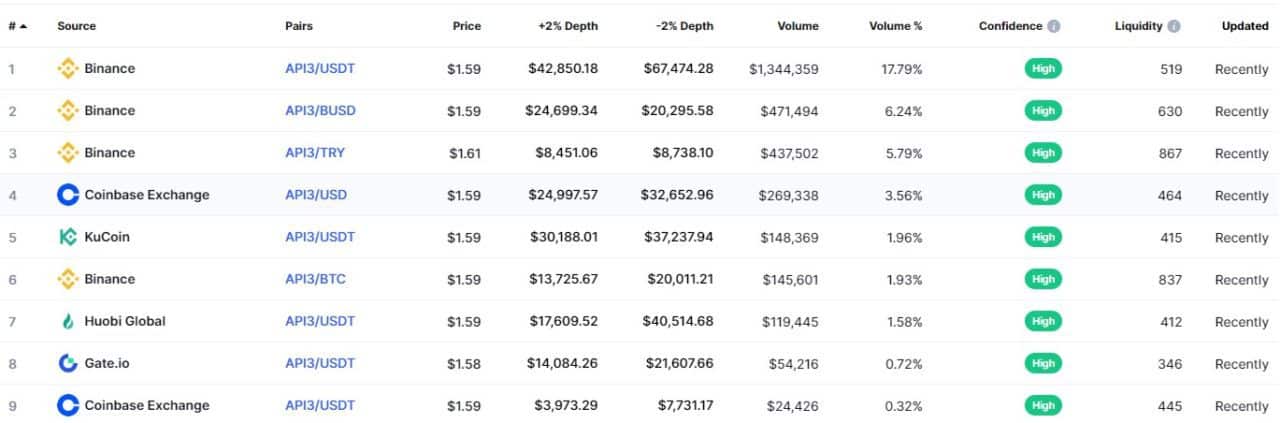Open the API3/BTC pair link
The image size is (1280, 423).
[x=315, y=279]
